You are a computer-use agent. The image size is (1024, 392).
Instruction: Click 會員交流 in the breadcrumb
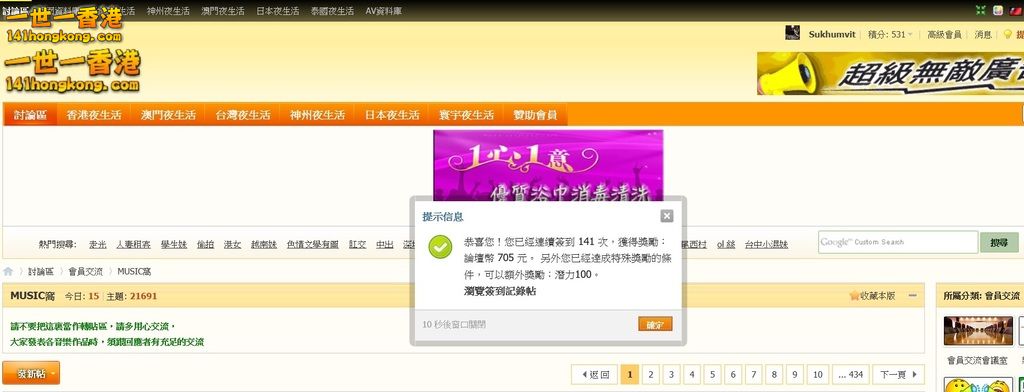[85, 271]
